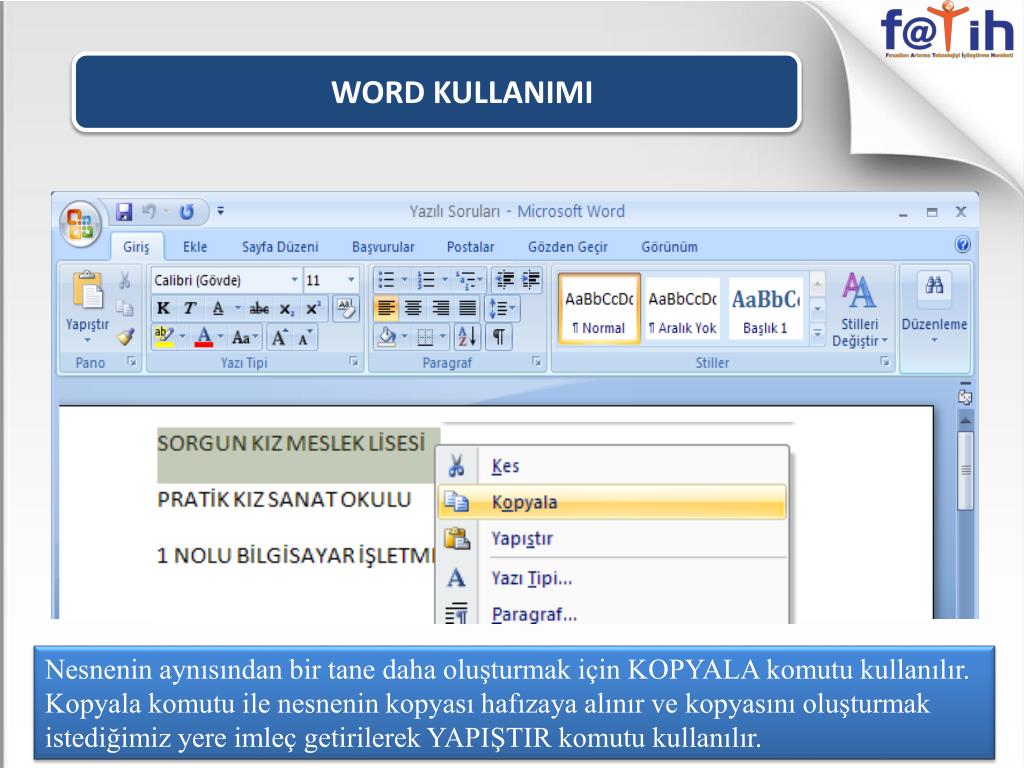Apply red font color
The height and width of the screenshot is (768, 1024).
click(x=204, y=337)
